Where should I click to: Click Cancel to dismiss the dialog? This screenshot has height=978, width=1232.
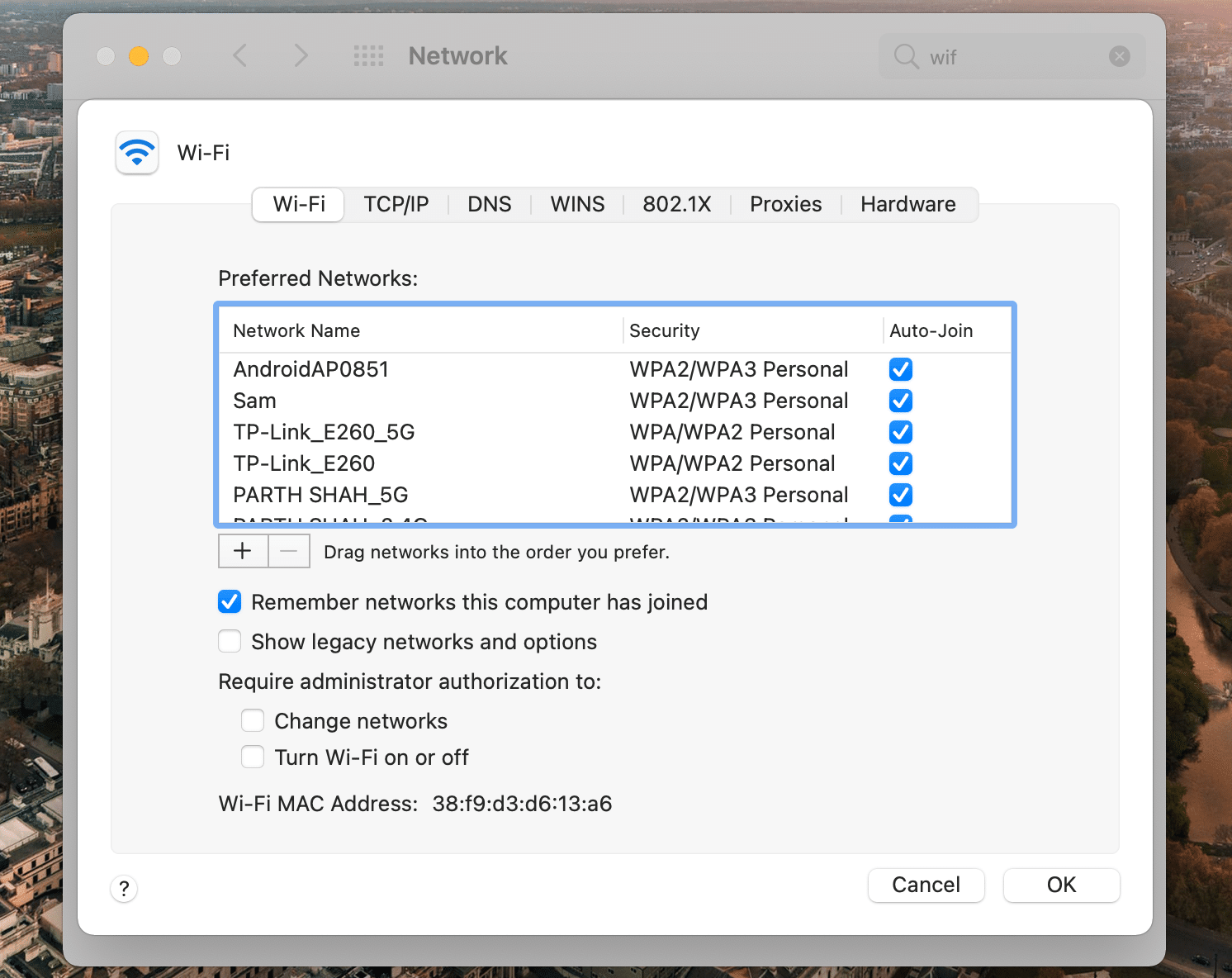(x=926, y=885)
